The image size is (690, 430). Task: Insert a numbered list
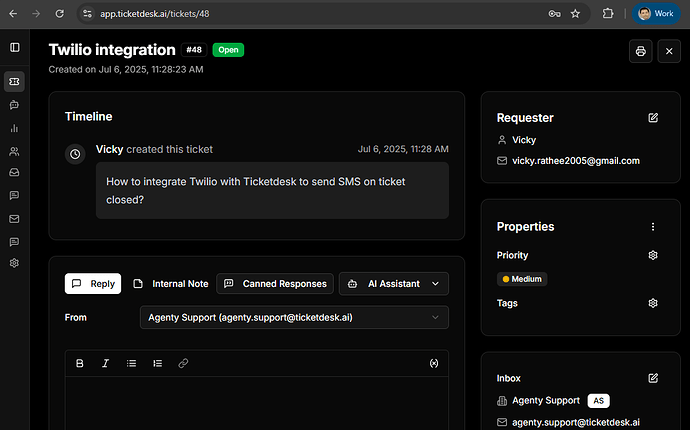(157, 363)
